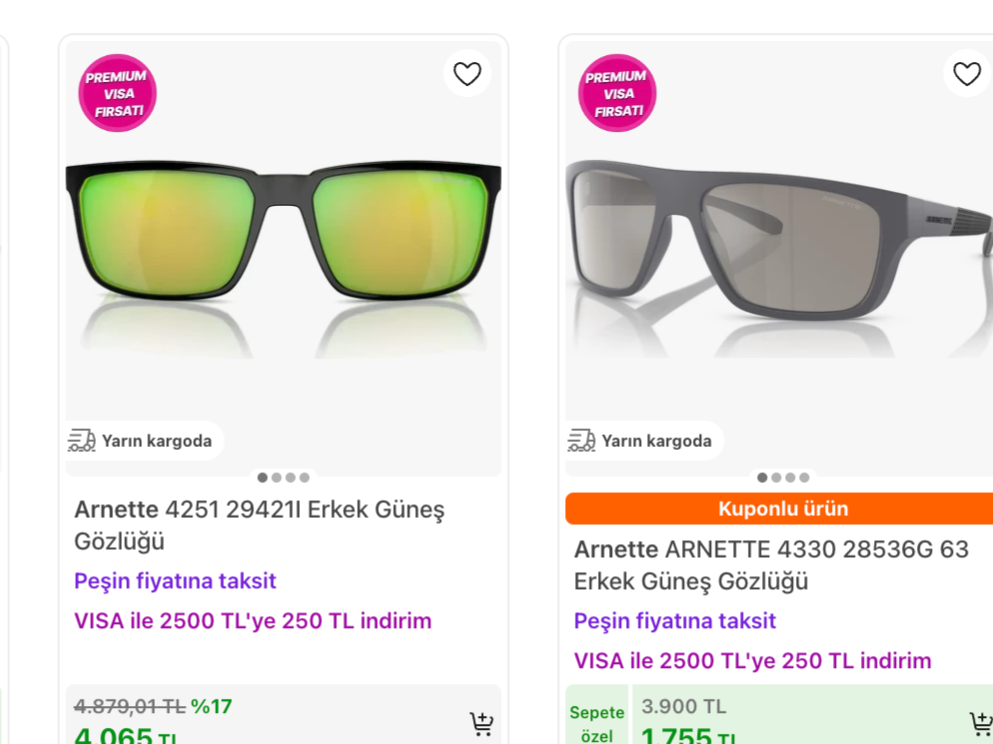Add Arnette 4330 to cart via cart icon
Screen dimensions: 993x744
[981, 724]
